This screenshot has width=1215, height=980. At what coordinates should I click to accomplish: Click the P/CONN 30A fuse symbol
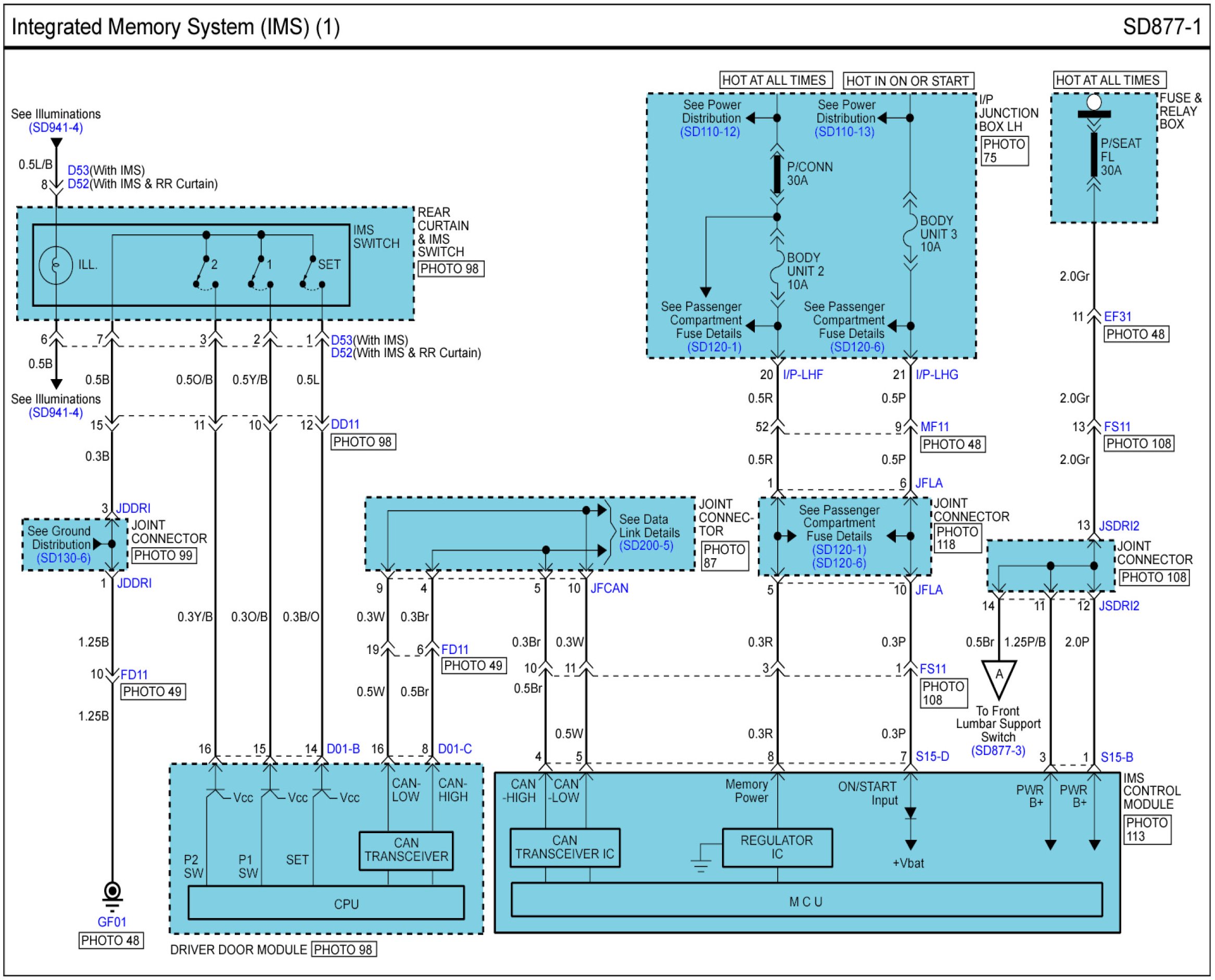coord(777,173)
